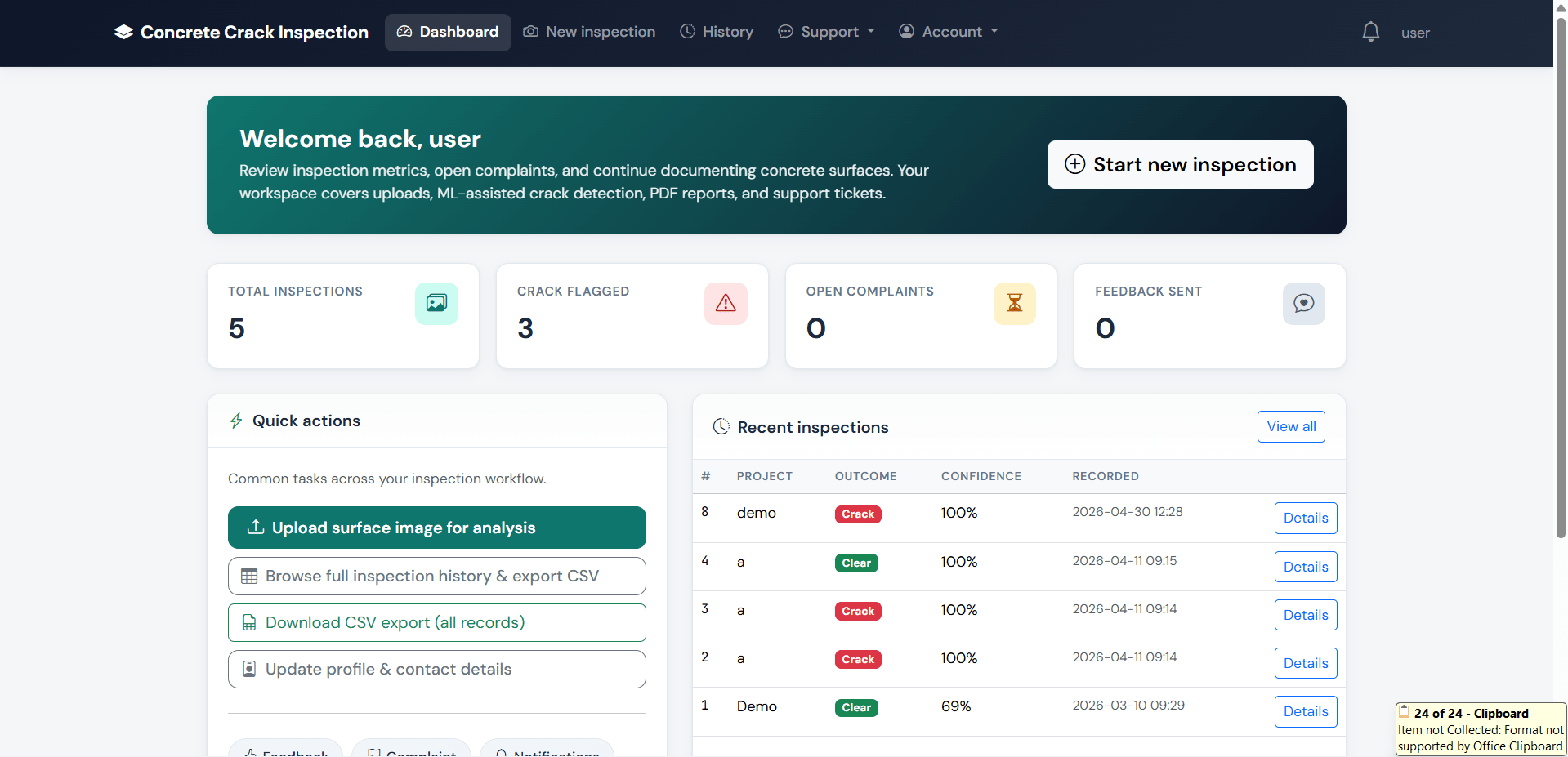1568x757 pixels.
Task: Click the Crack Flagged count '3'
Action: 525,328
